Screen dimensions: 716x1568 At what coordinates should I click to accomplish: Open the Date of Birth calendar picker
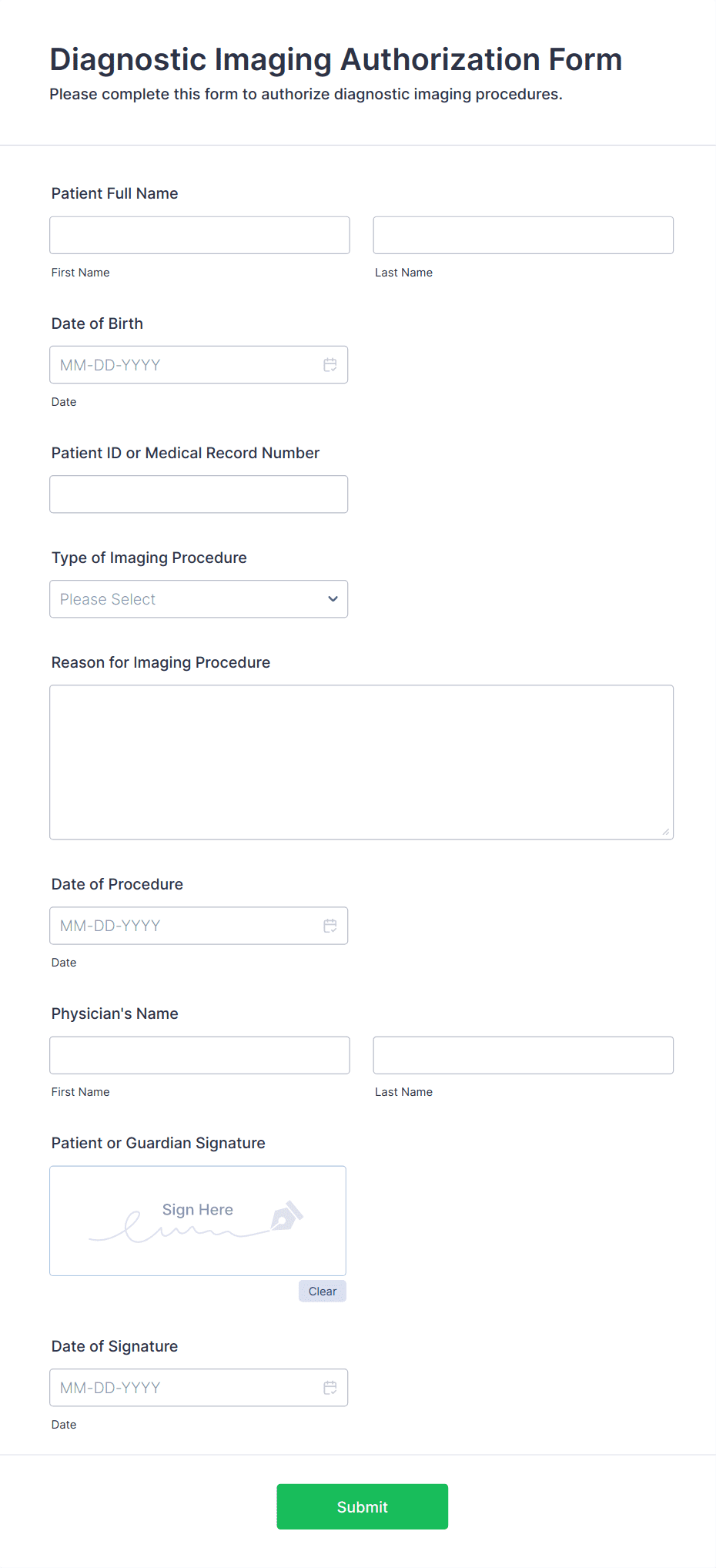click(x=330, y=364)
